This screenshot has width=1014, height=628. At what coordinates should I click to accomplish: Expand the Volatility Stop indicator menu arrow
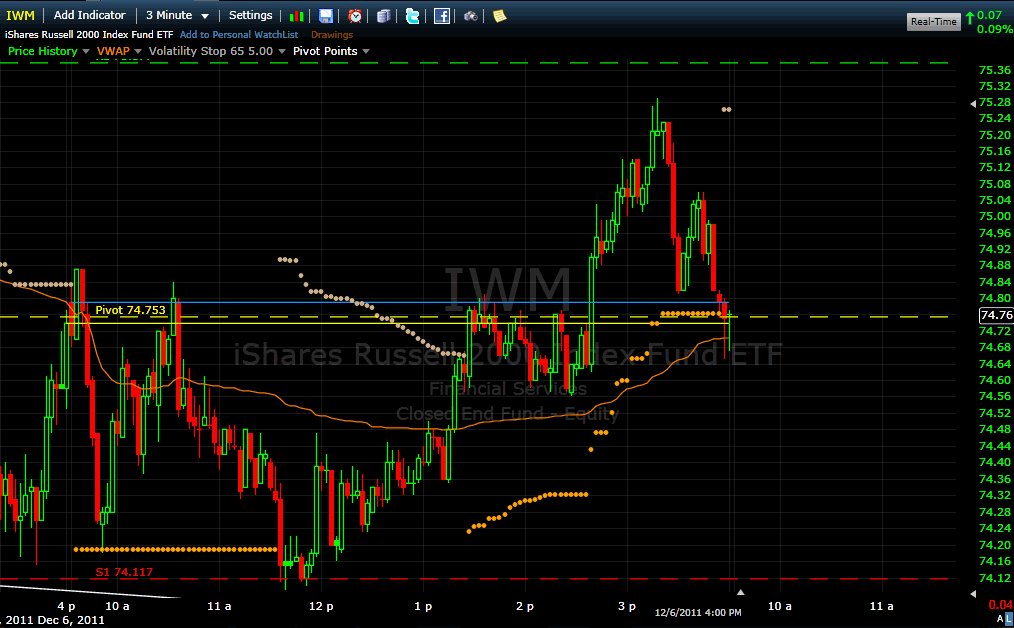coord(281,51)
